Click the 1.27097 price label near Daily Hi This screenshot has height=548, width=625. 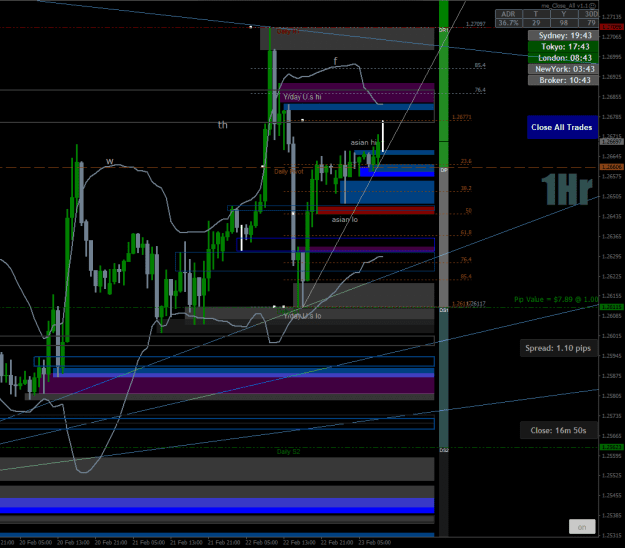click(x=476, y=24)
